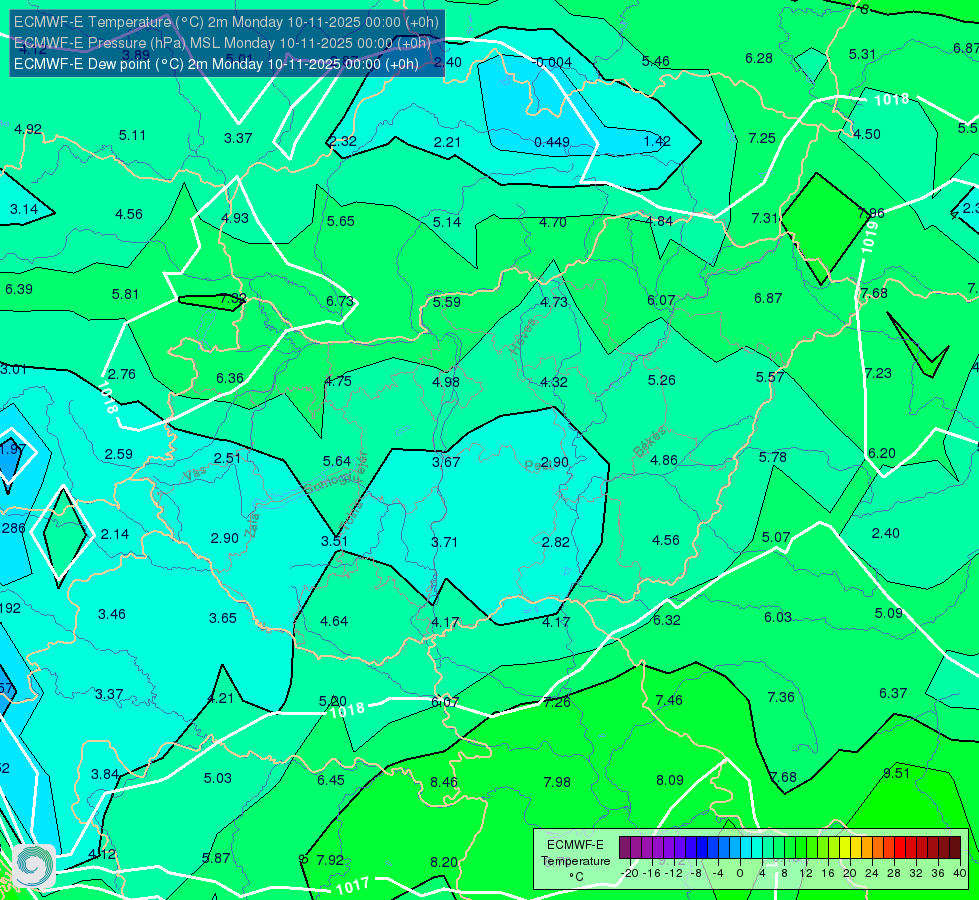Click the 1017 isobar label
Screen dimensions: 979x900
coord(353,886)
